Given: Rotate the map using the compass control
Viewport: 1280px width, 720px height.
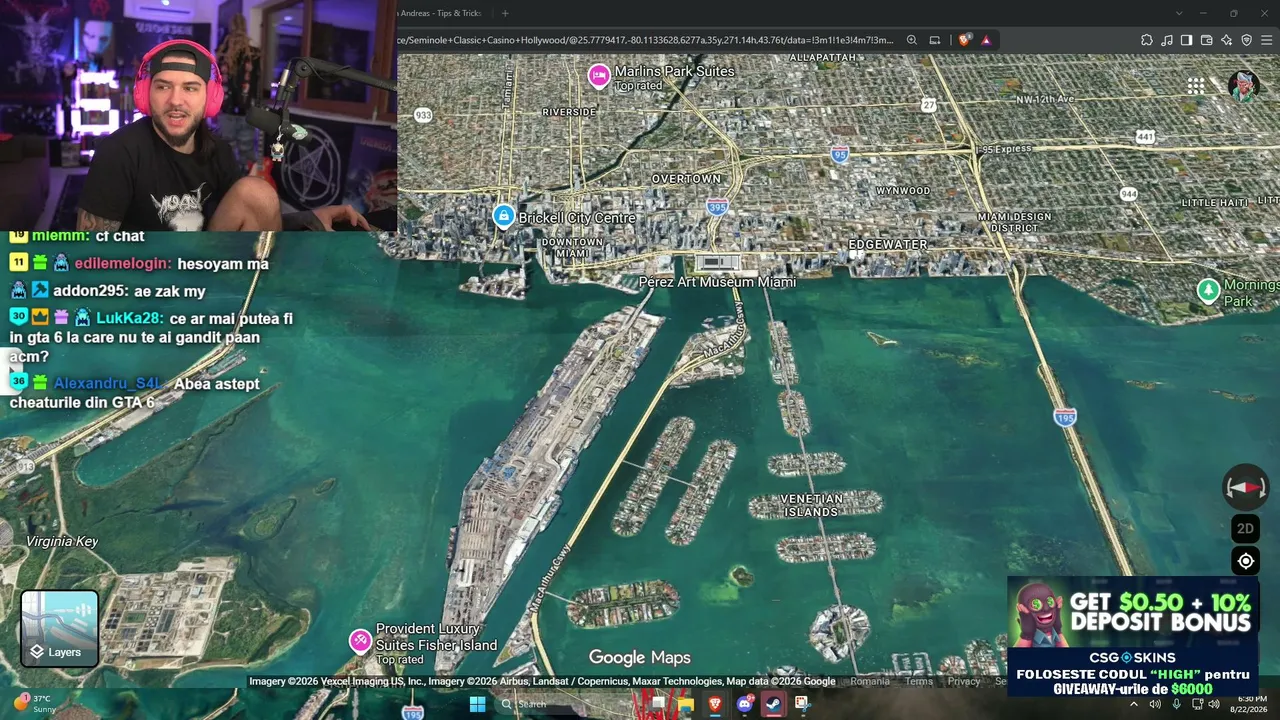Looking at the screenshot, I should point(1245,487).
